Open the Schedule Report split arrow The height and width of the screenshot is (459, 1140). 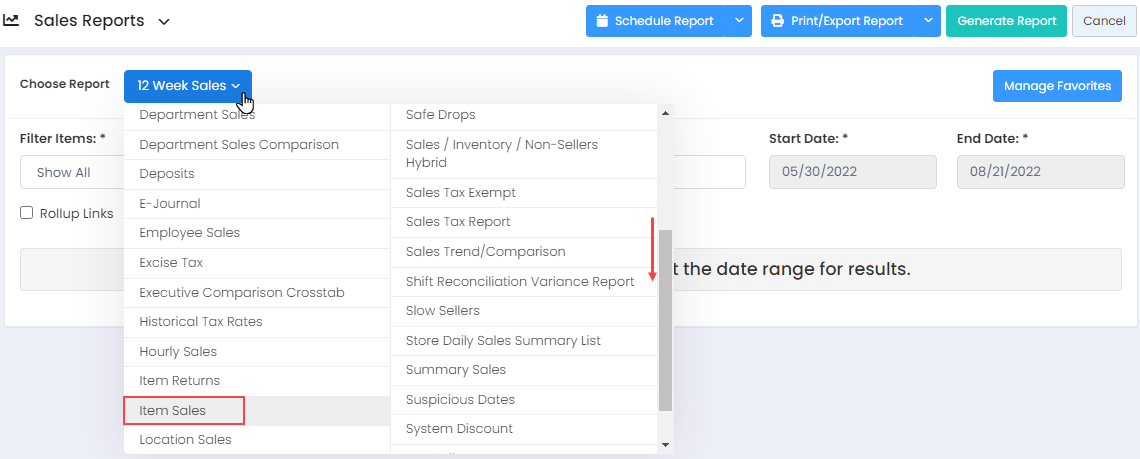[x=739, y=21]
